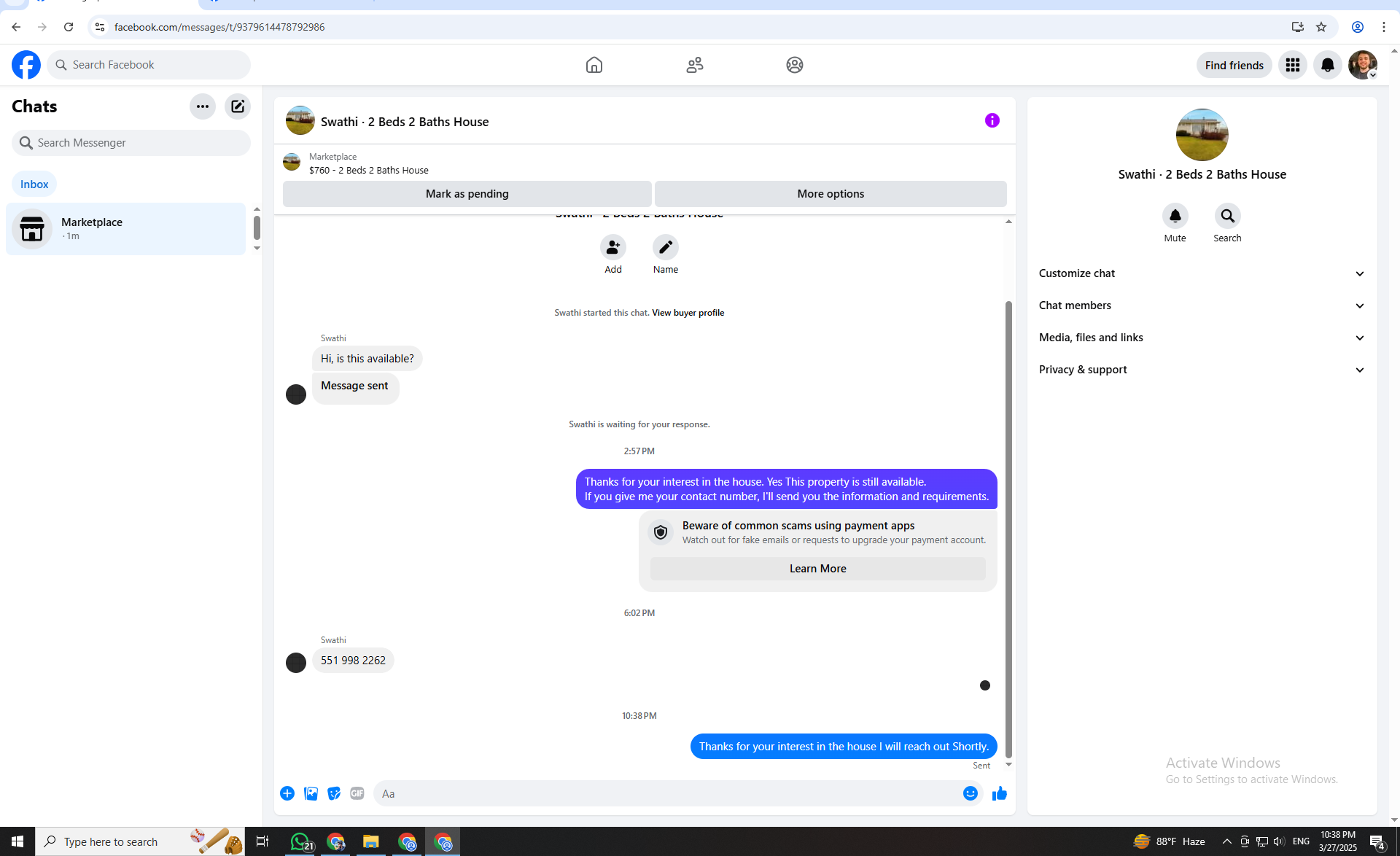Click the Search Messenger field
1400x856 pixels.
[131, 143]
